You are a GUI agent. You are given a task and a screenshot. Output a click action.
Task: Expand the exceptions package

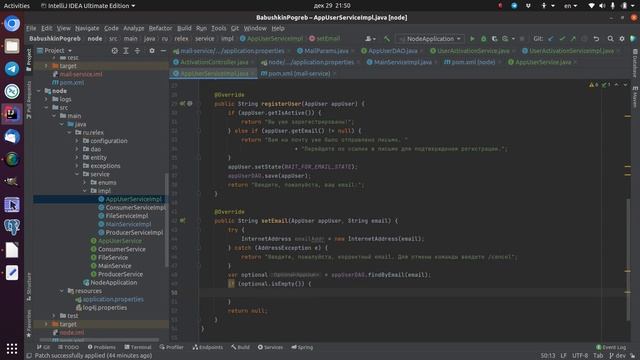77,166
